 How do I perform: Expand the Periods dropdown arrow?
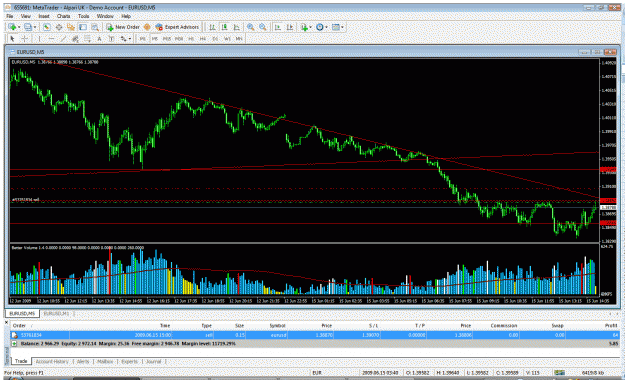point(326,27)
